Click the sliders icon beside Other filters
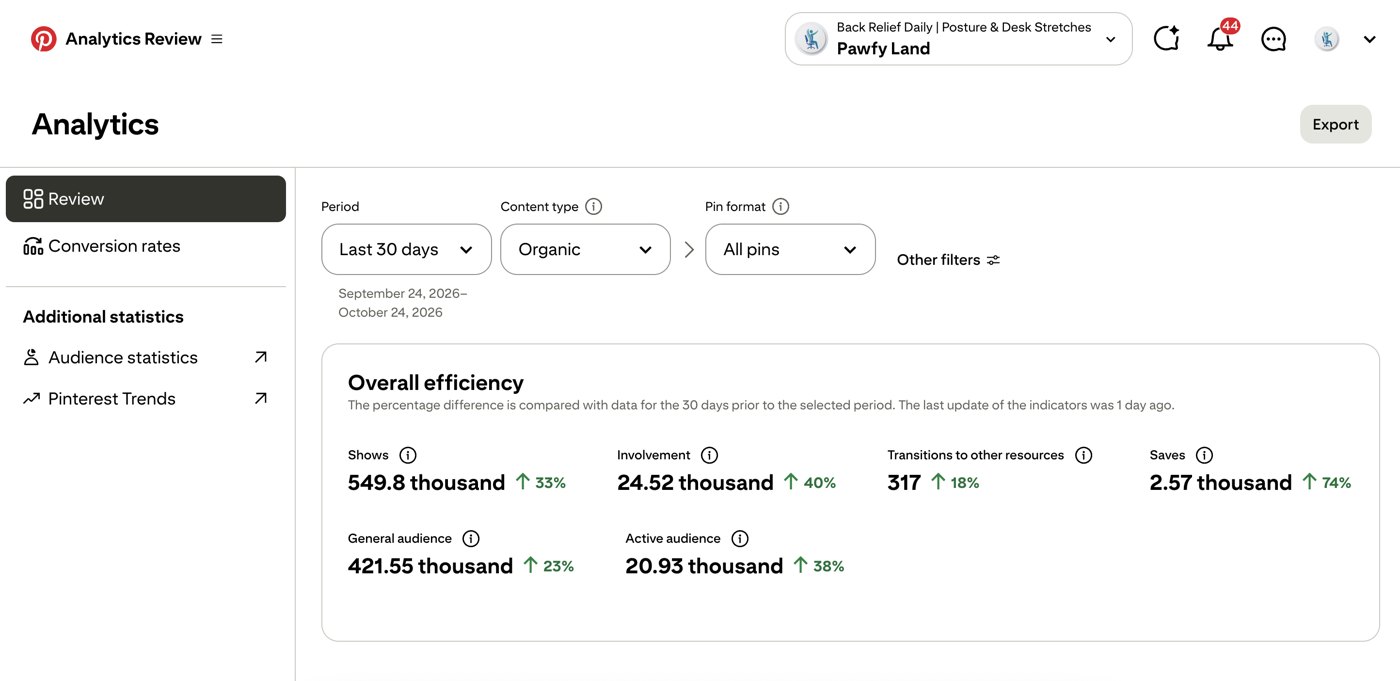The height and width of the screenshot is (681, 1400). (993, 260)
